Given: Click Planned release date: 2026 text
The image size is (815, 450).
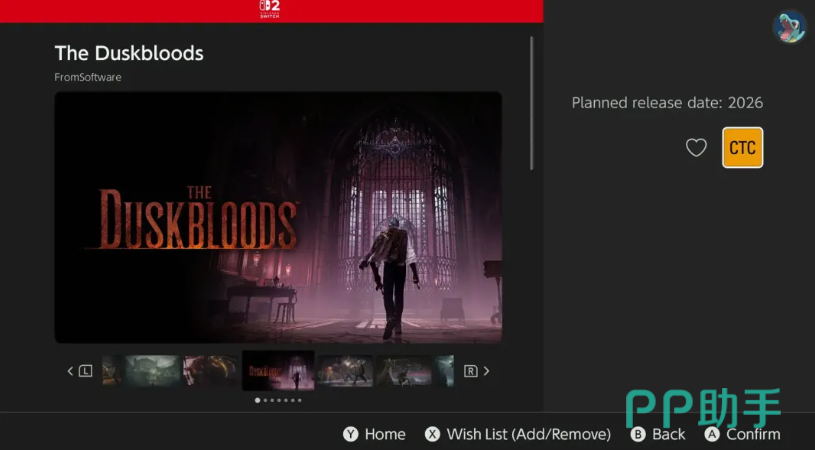Looking at the screenshot, I should [x=667, y=102].
